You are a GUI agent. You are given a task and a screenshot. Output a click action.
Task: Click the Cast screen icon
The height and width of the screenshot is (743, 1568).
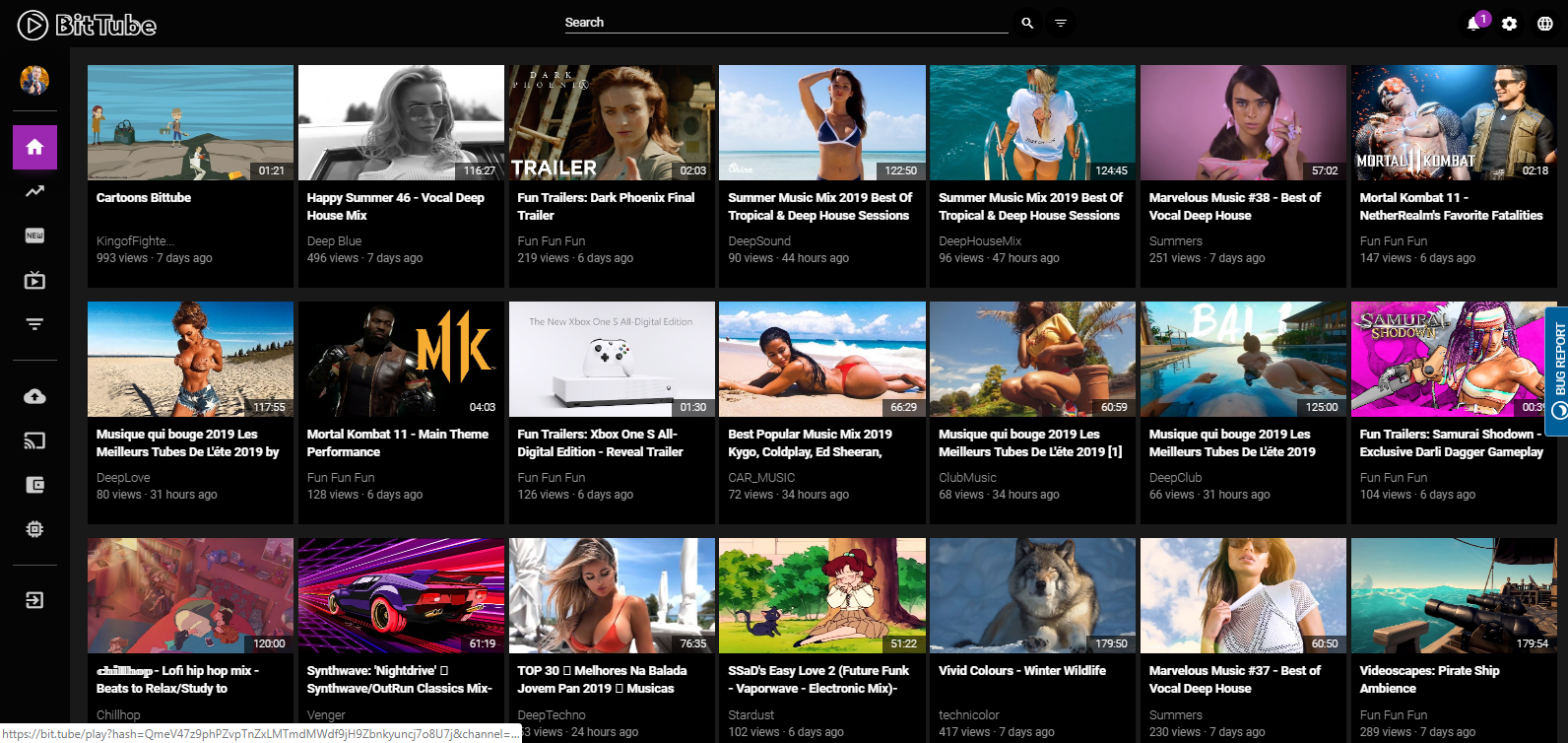coord(34,440)
